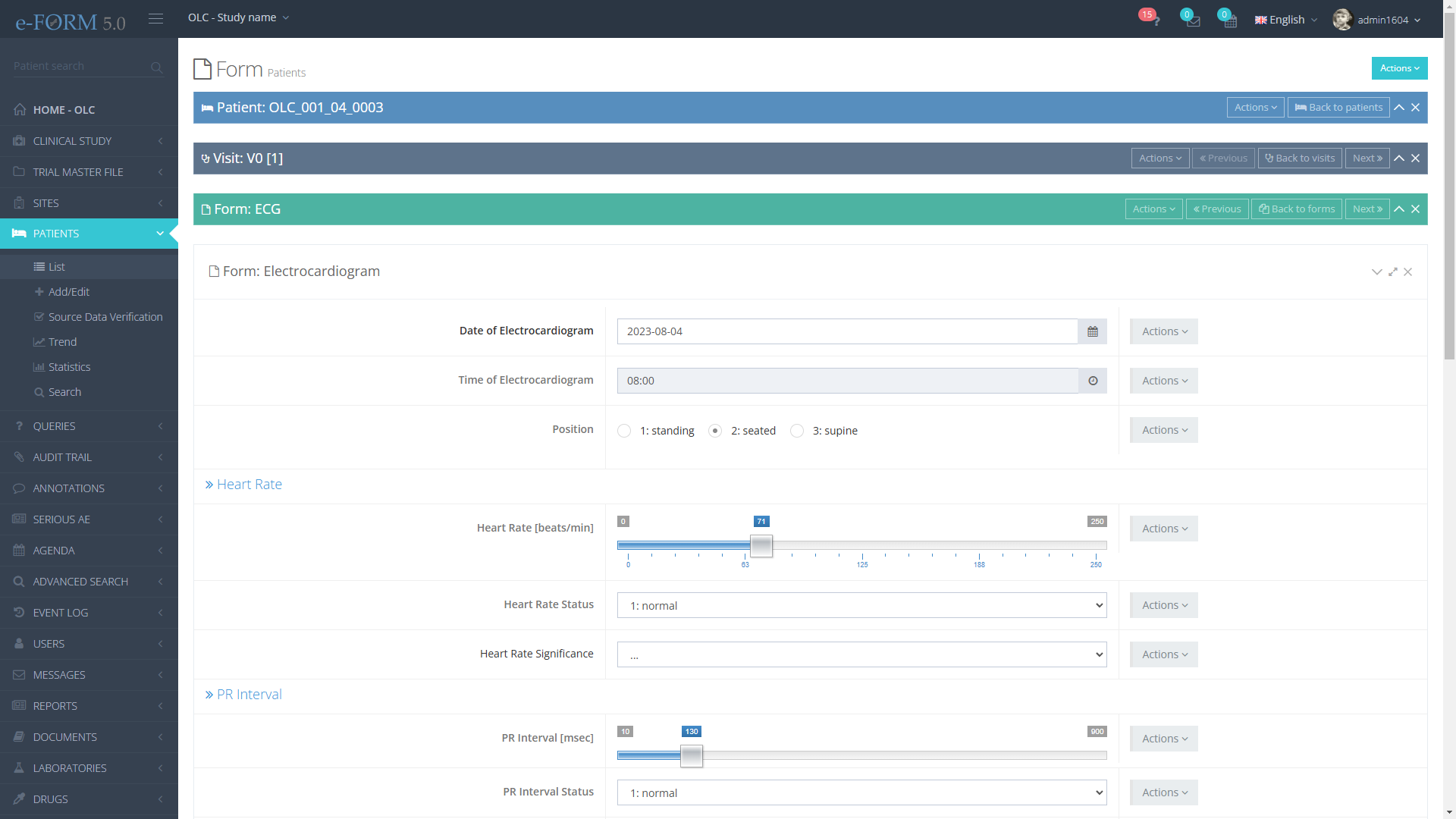Screen dimensions: 1456x819
Task: Click the calendar agenda icon in top bar
Action: 1229,20
